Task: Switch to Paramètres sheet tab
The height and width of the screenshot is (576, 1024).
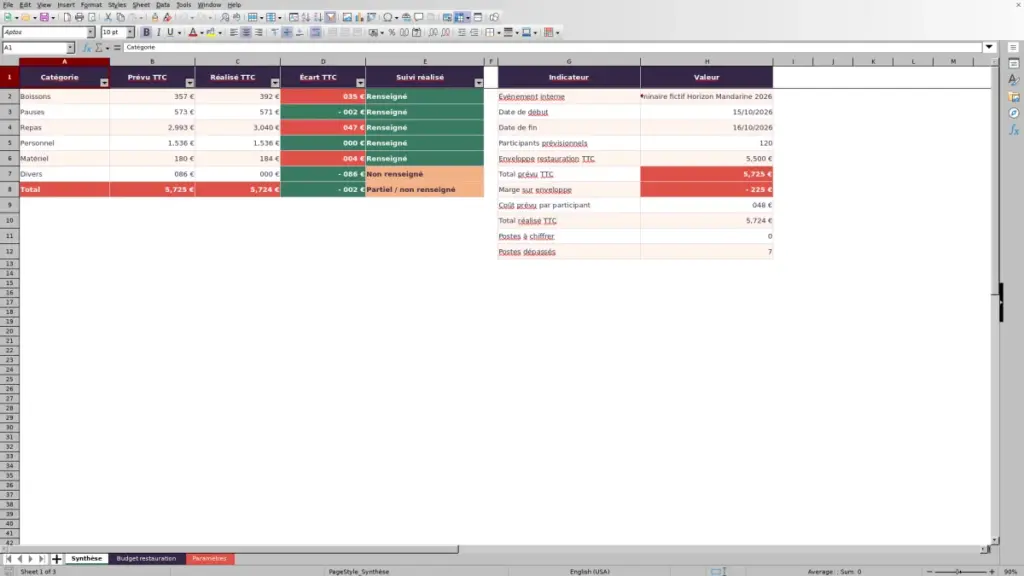Action: (x=210, y=559)
